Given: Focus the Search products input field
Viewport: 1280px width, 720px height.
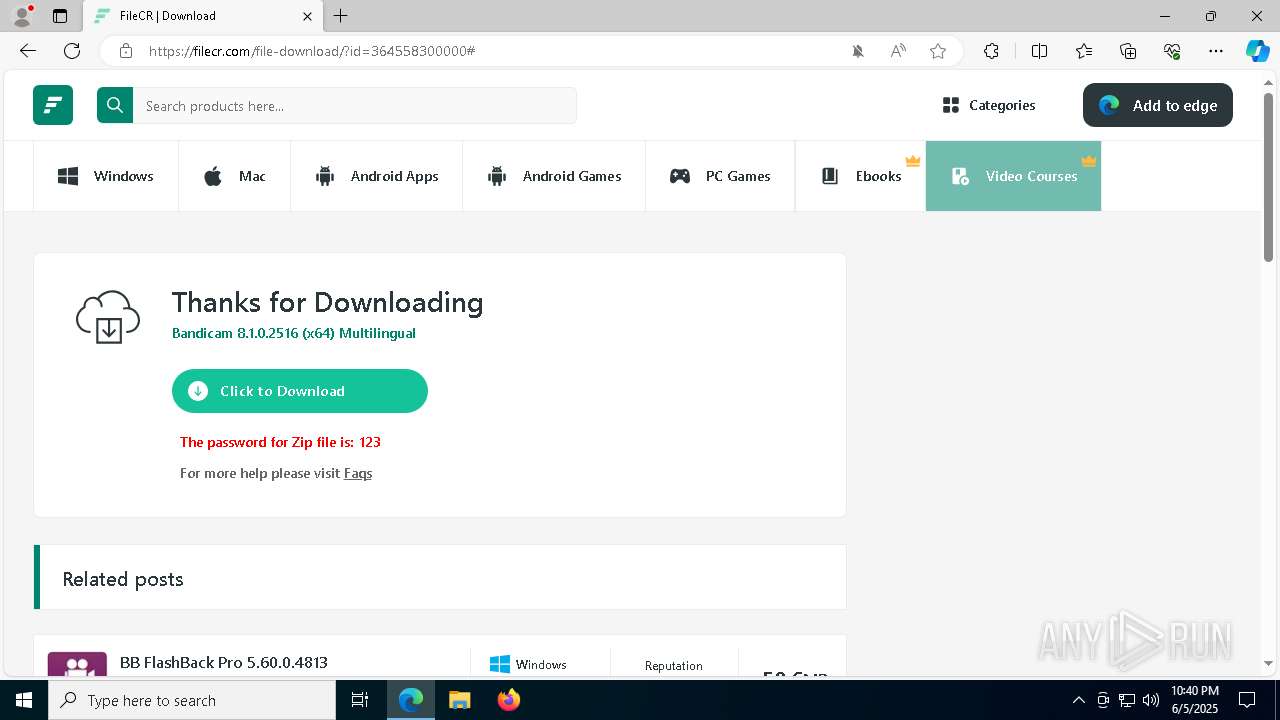Looking at the screenshot, I should tap(355, 105).
